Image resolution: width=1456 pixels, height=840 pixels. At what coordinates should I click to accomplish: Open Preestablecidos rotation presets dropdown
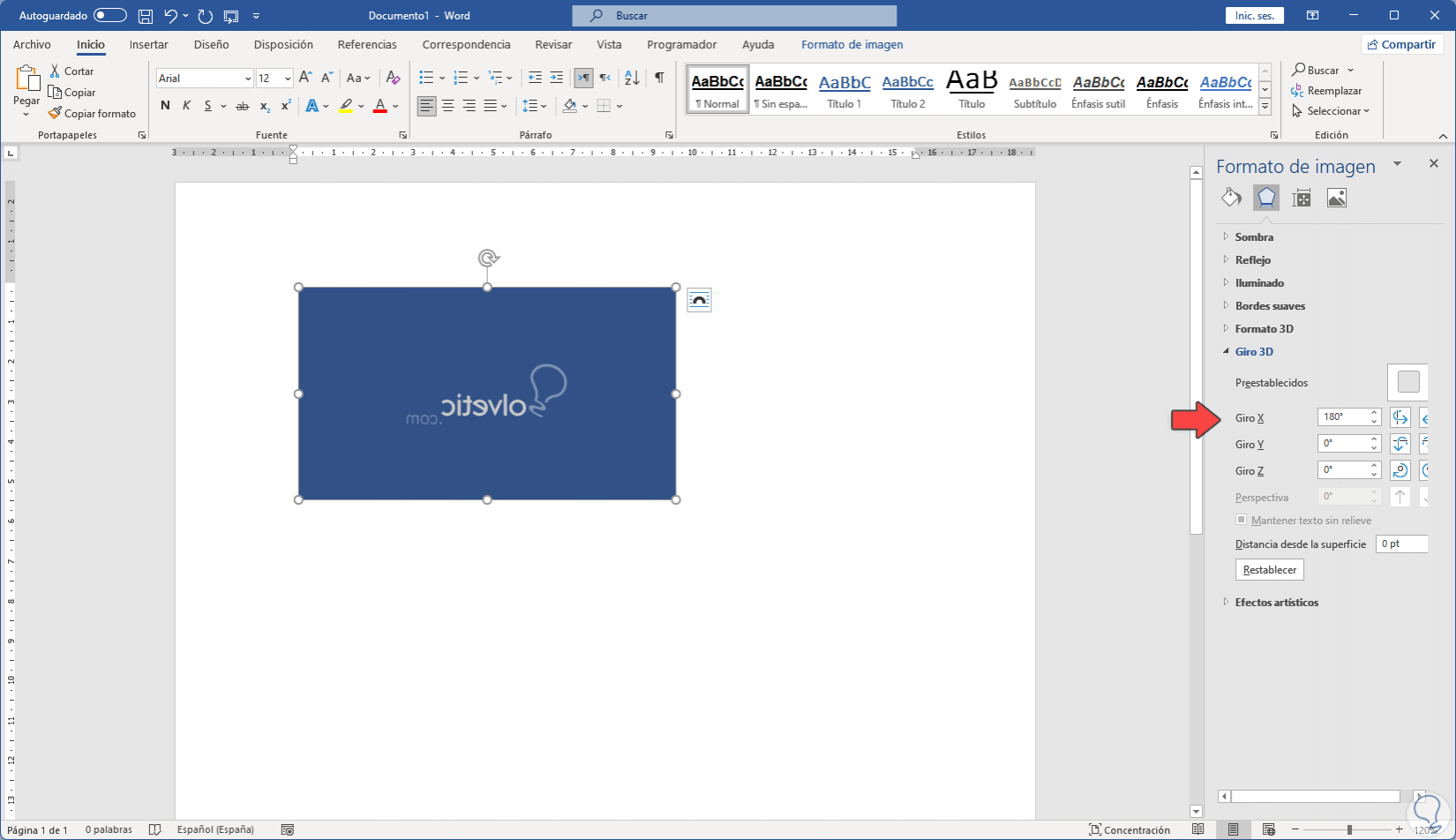click(x=1408, y=382)
